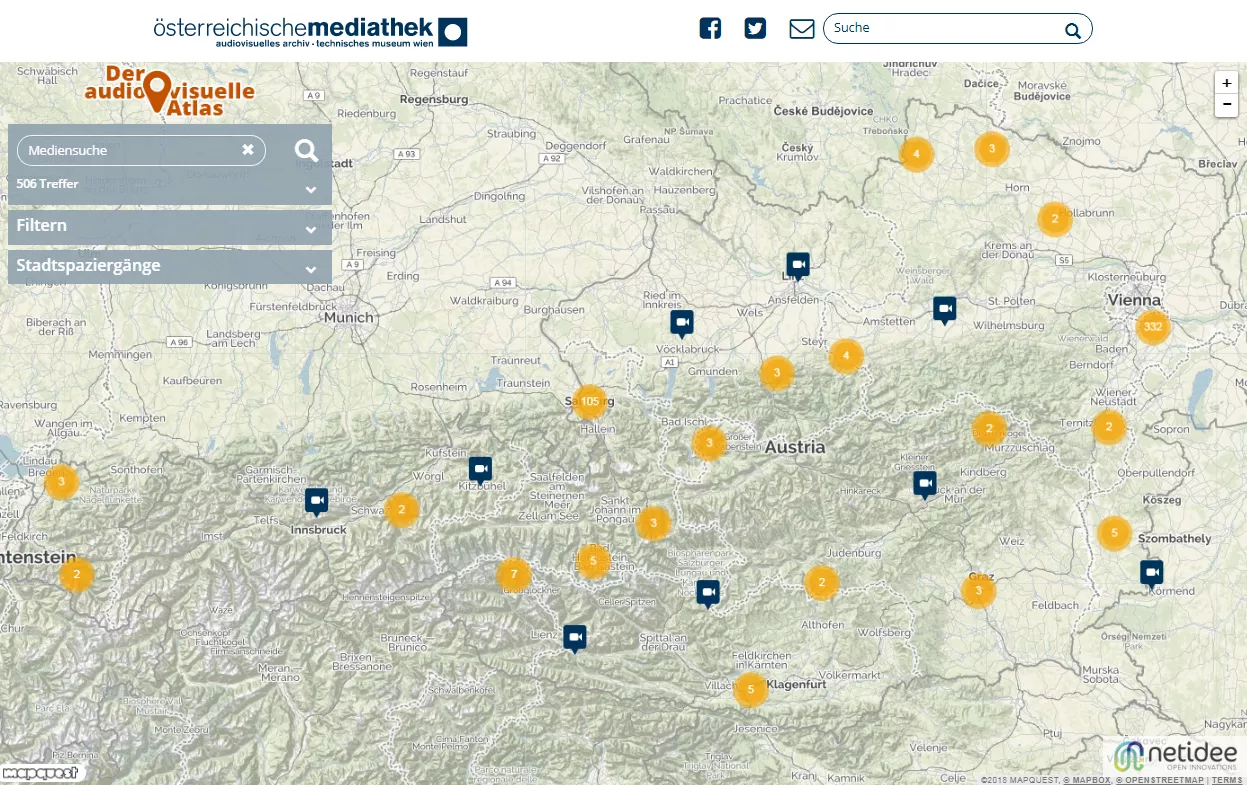Select the video camera marker near Linz

click(x=797, y=263)
